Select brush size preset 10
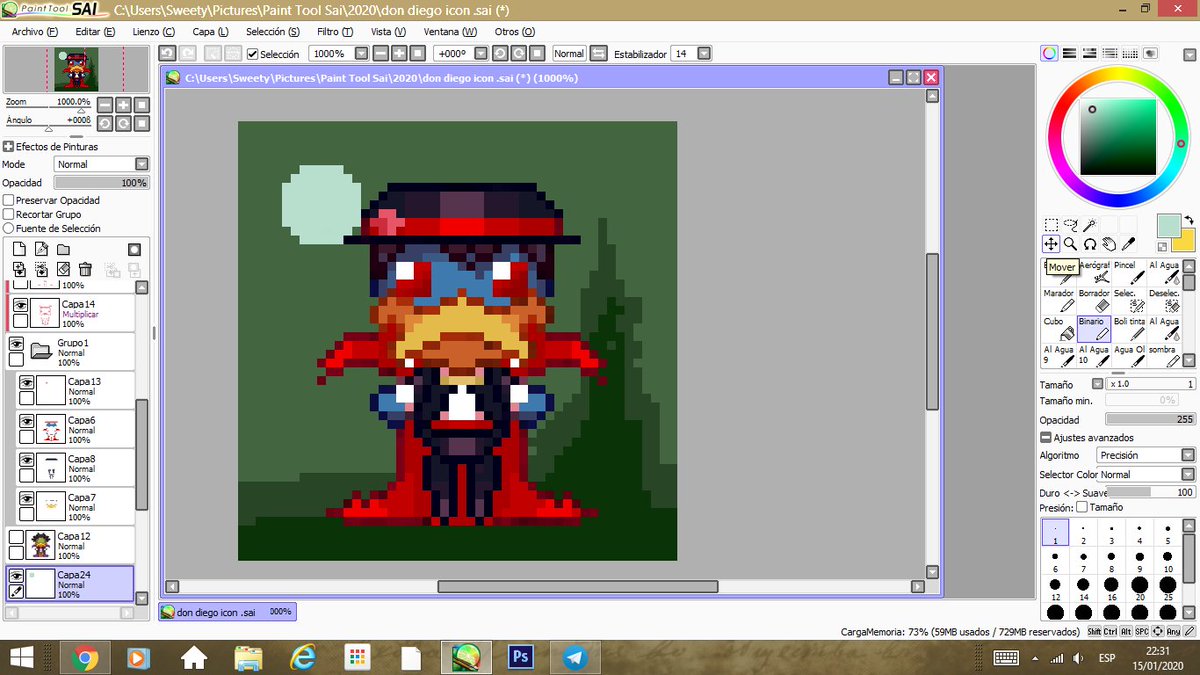Viewport: 1200px width, 675px height. (x=1167, y=560)
